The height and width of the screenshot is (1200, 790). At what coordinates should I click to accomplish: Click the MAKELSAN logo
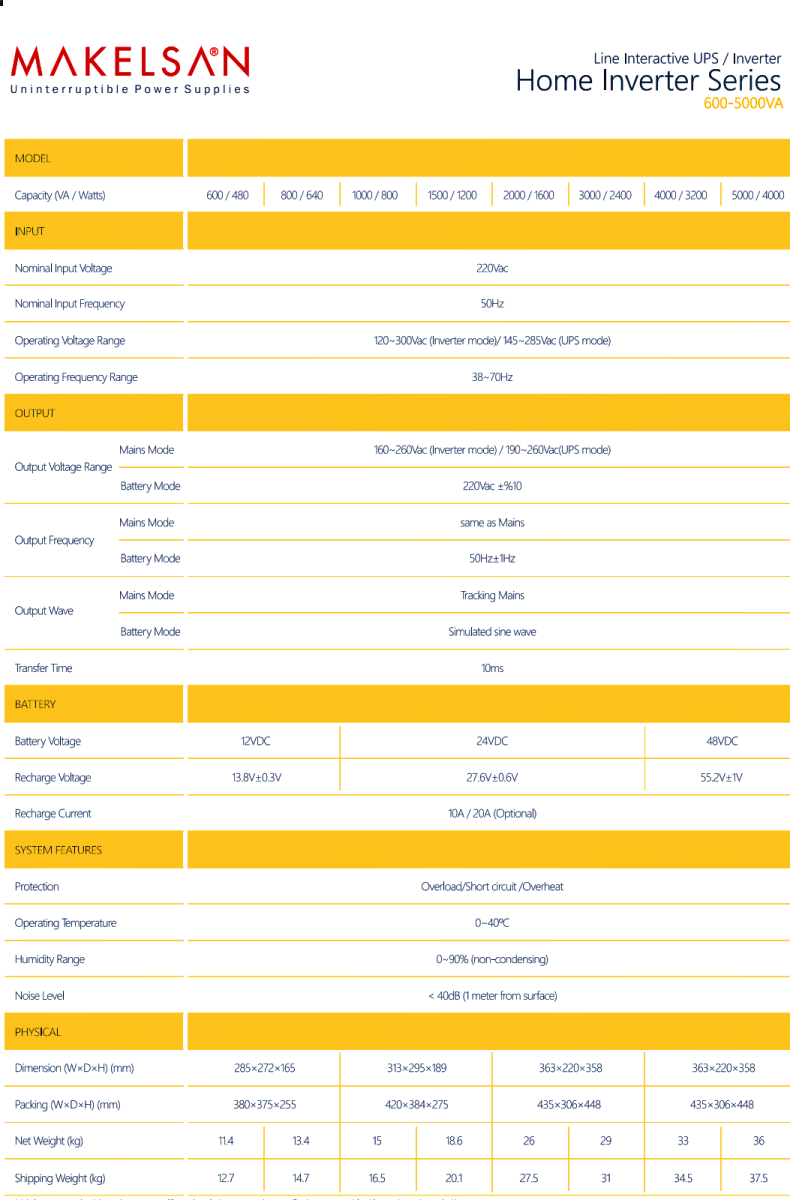click(130, 63)
